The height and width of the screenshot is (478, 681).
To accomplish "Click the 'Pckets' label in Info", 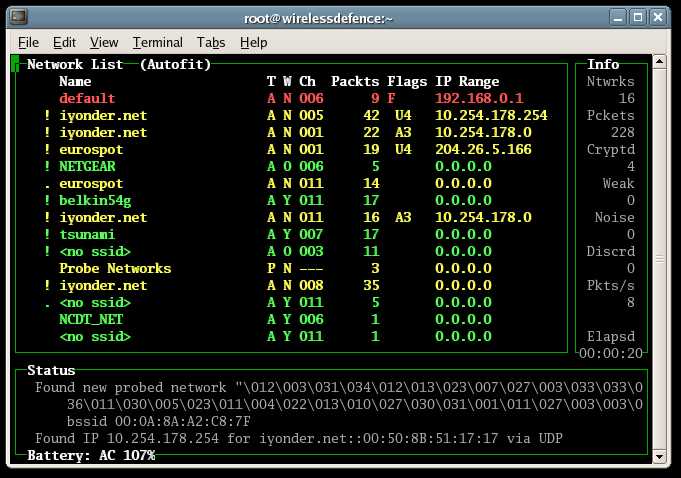I will point(611,115).
